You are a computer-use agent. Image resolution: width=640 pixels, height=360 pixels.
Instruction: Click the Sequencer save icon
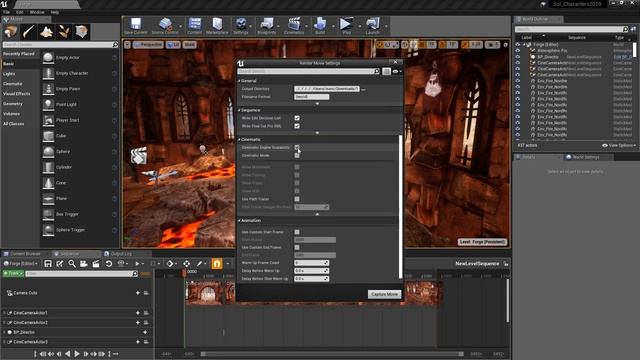click(x=48, y=264)
